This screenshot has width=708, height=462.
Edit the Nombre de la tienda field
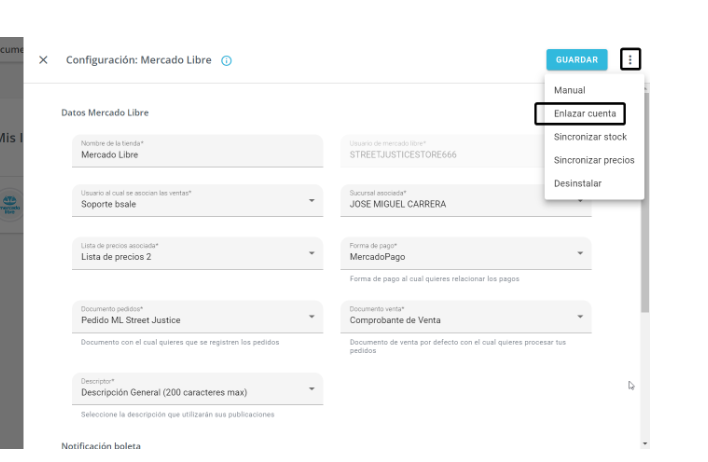197,151
